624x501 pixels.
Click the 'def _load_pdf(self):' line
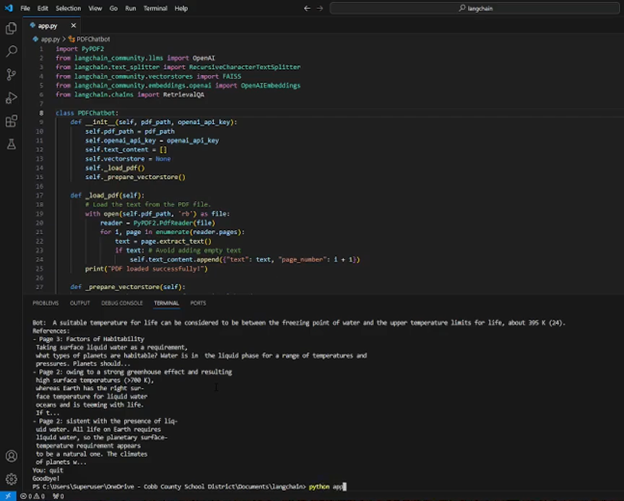click(107, 195)
